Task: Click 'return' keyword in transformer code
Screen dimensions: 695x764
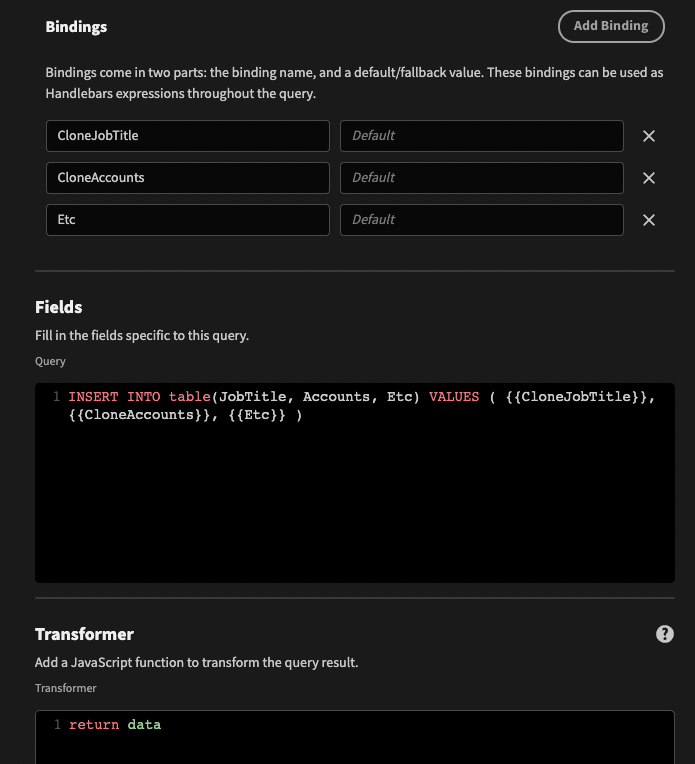Action: [94, 725]
